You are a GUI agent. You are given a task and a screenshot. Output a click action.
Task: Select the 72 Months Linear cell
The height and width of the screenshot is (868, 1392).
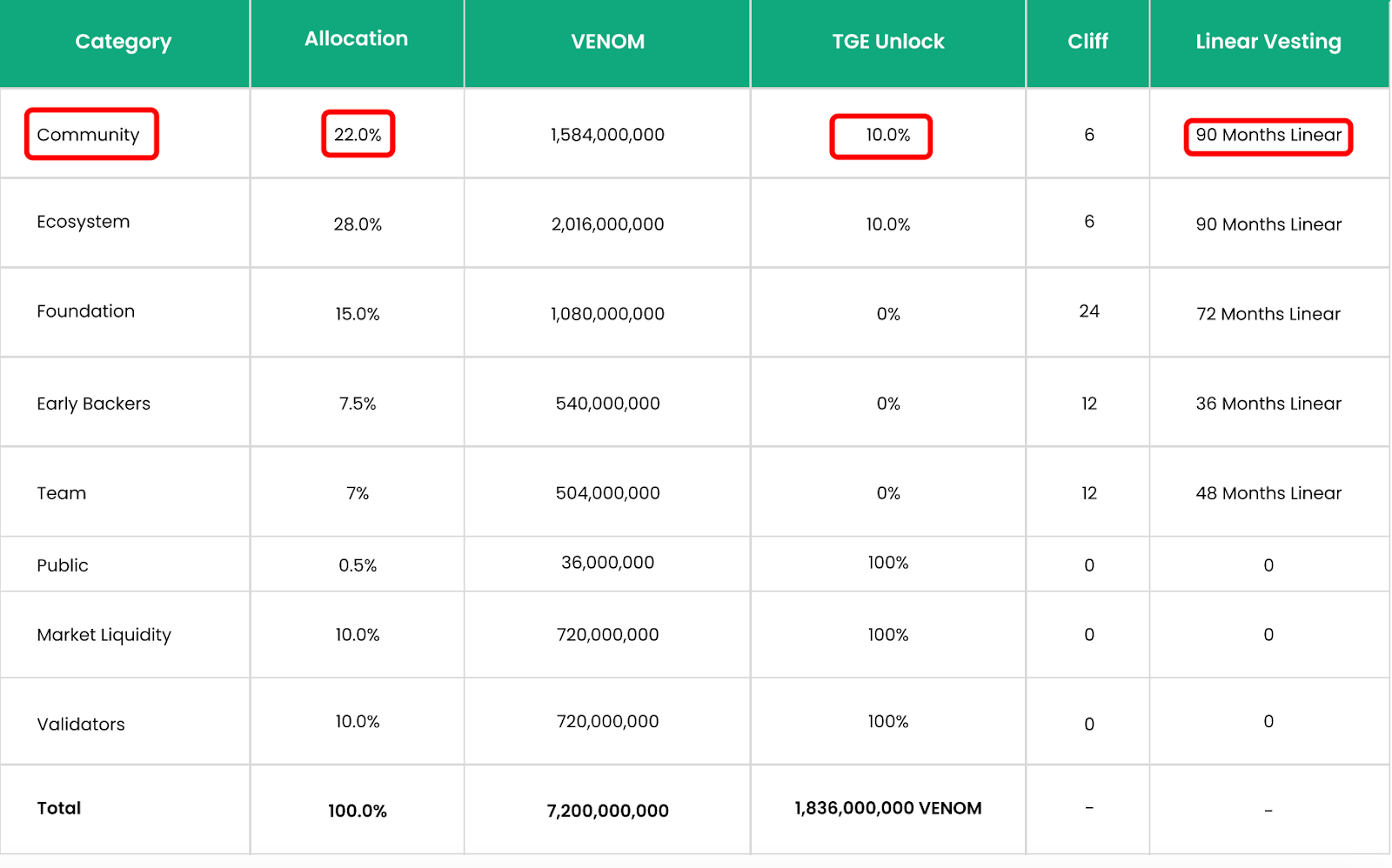pos(1268,314)
